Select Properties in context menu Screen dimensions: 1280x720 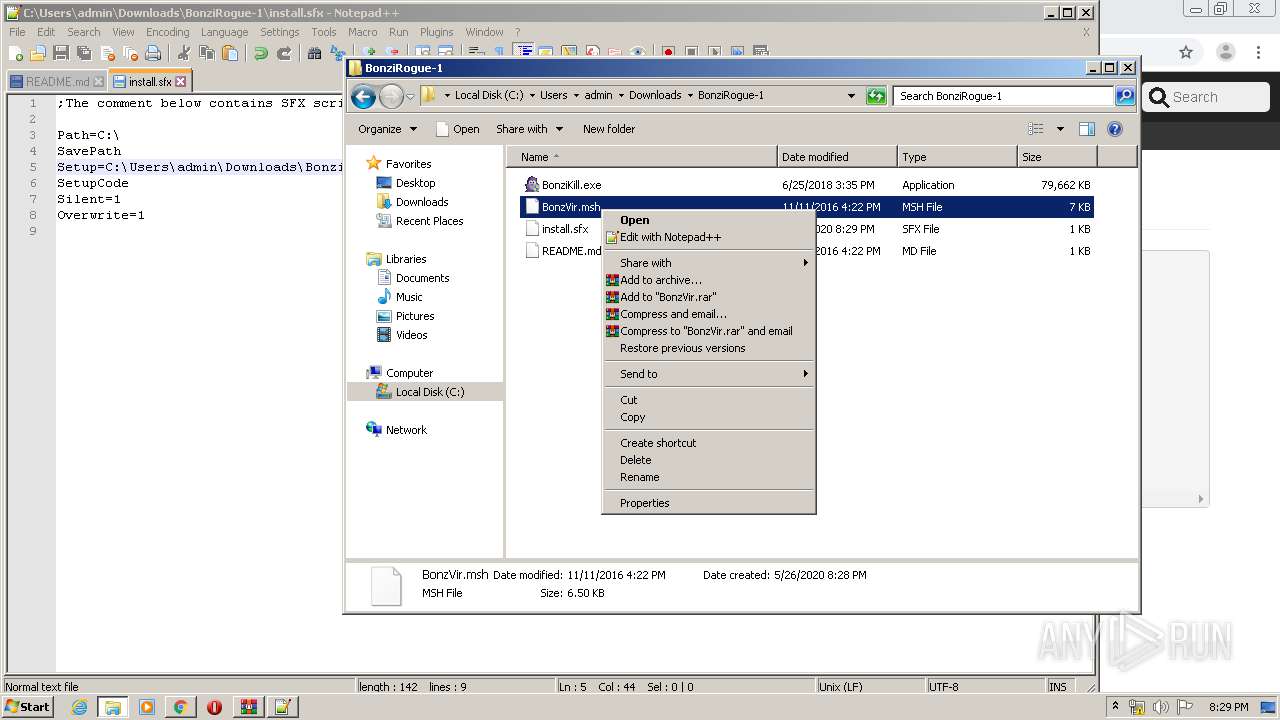pyautogui.click(x=709, y=503)
